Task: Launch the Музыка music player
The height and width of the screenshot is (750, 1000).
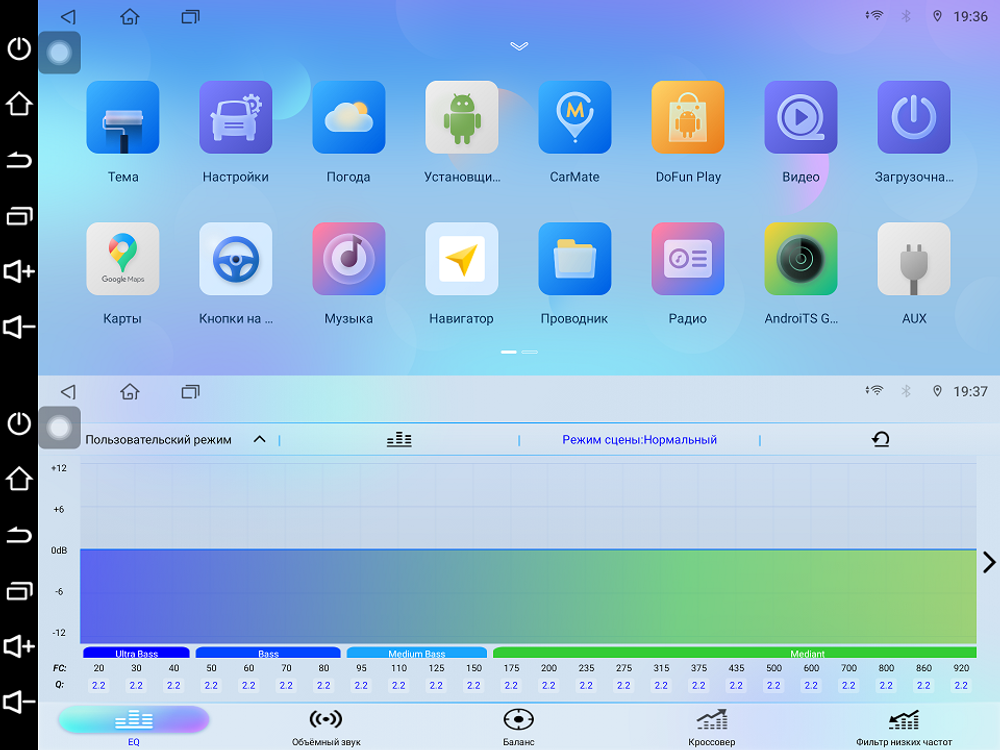Action: point(348,259)
